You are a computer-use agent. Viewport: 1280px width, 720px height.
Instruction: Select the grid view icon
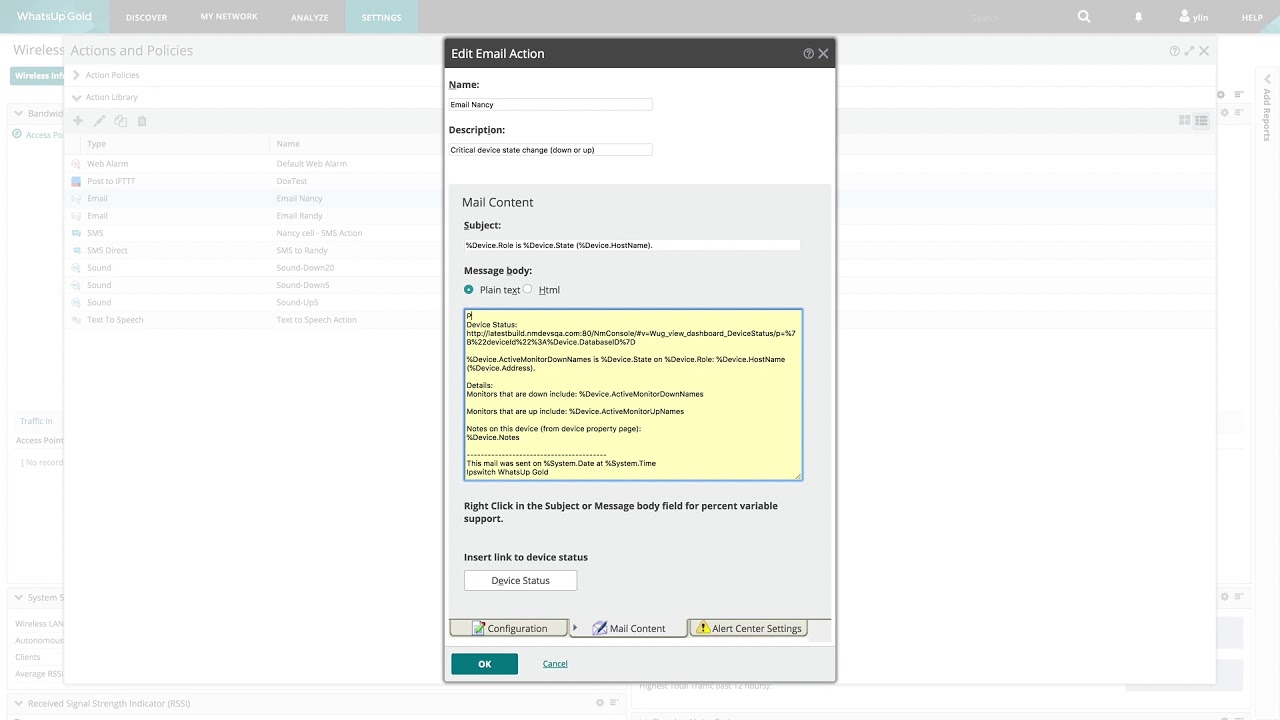(1184, 120)
